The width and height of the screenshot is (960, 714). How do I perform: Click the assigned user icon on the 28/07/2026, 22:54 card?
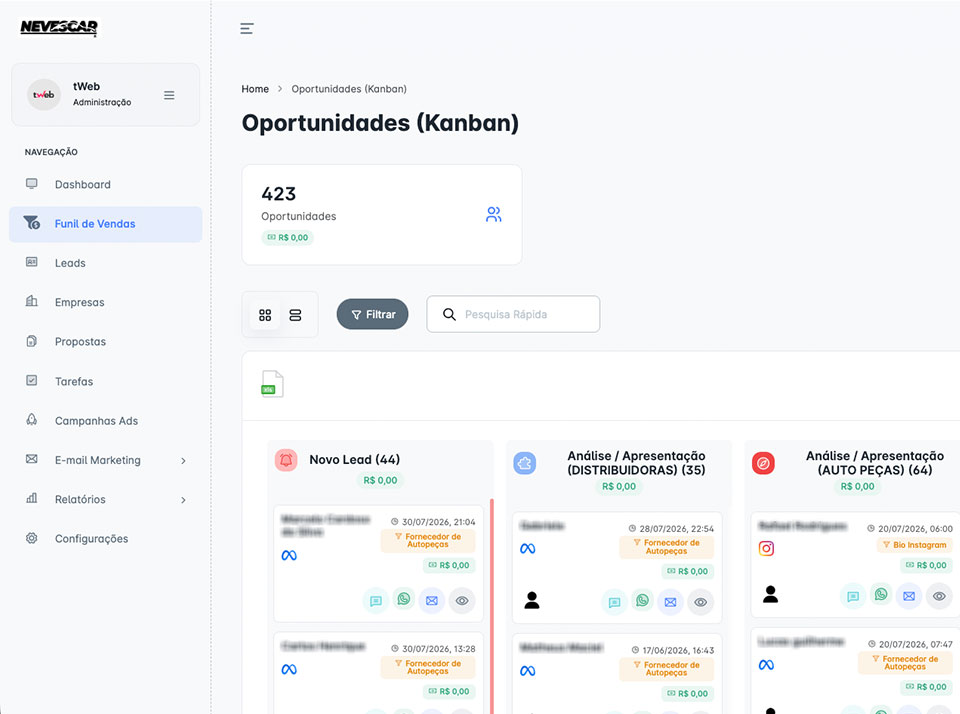(x=532, y=600)
